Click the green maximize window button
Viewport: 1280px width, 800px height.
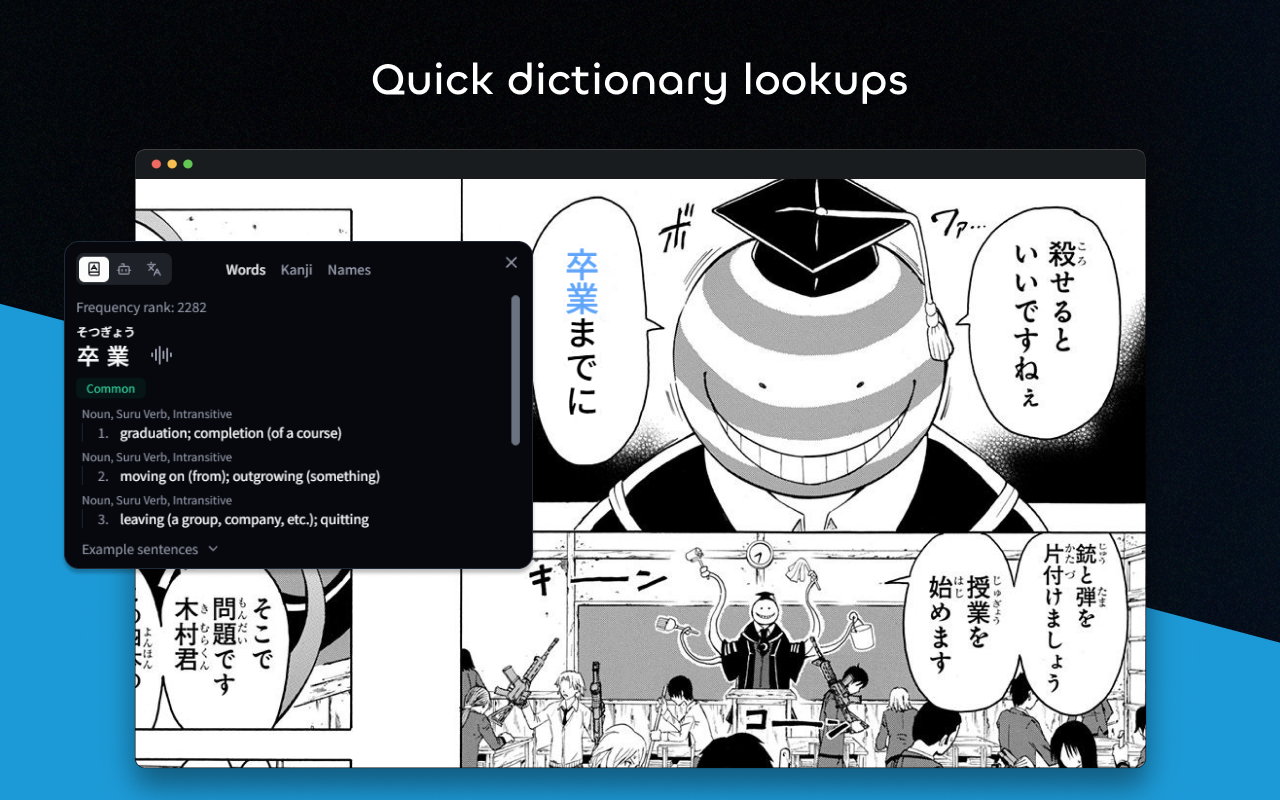tap(188, 164)
